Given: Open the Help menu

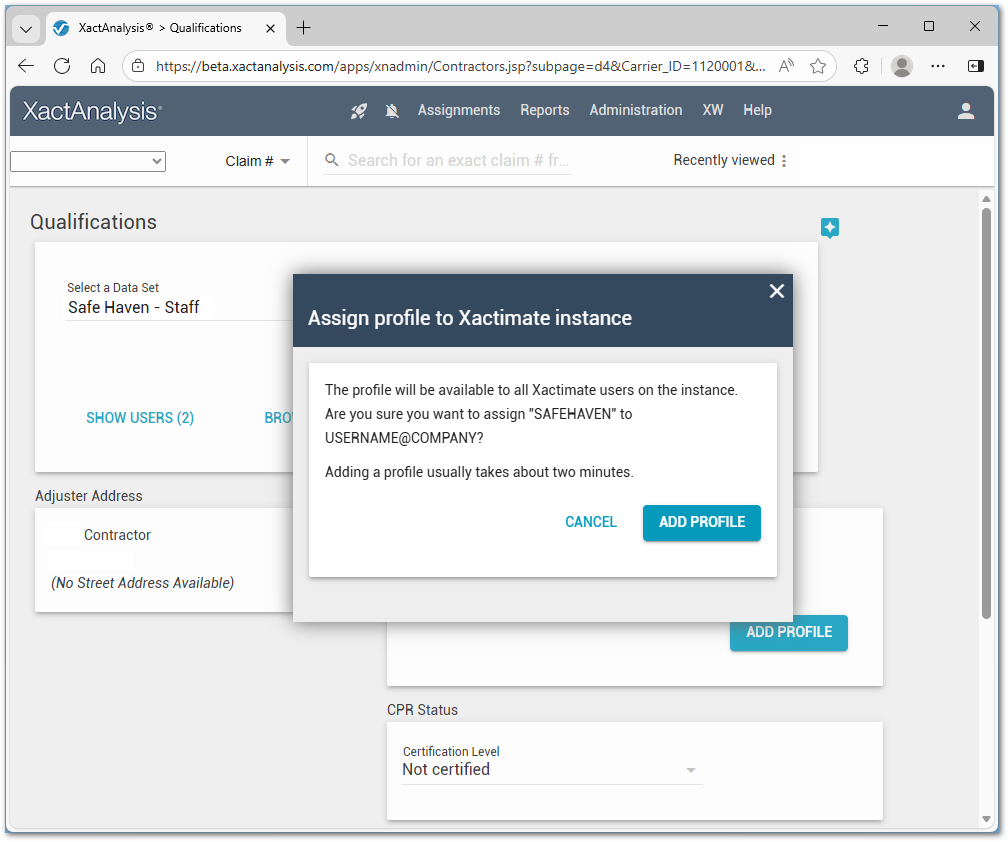Looking at the screenshot, I should [757, 111].
